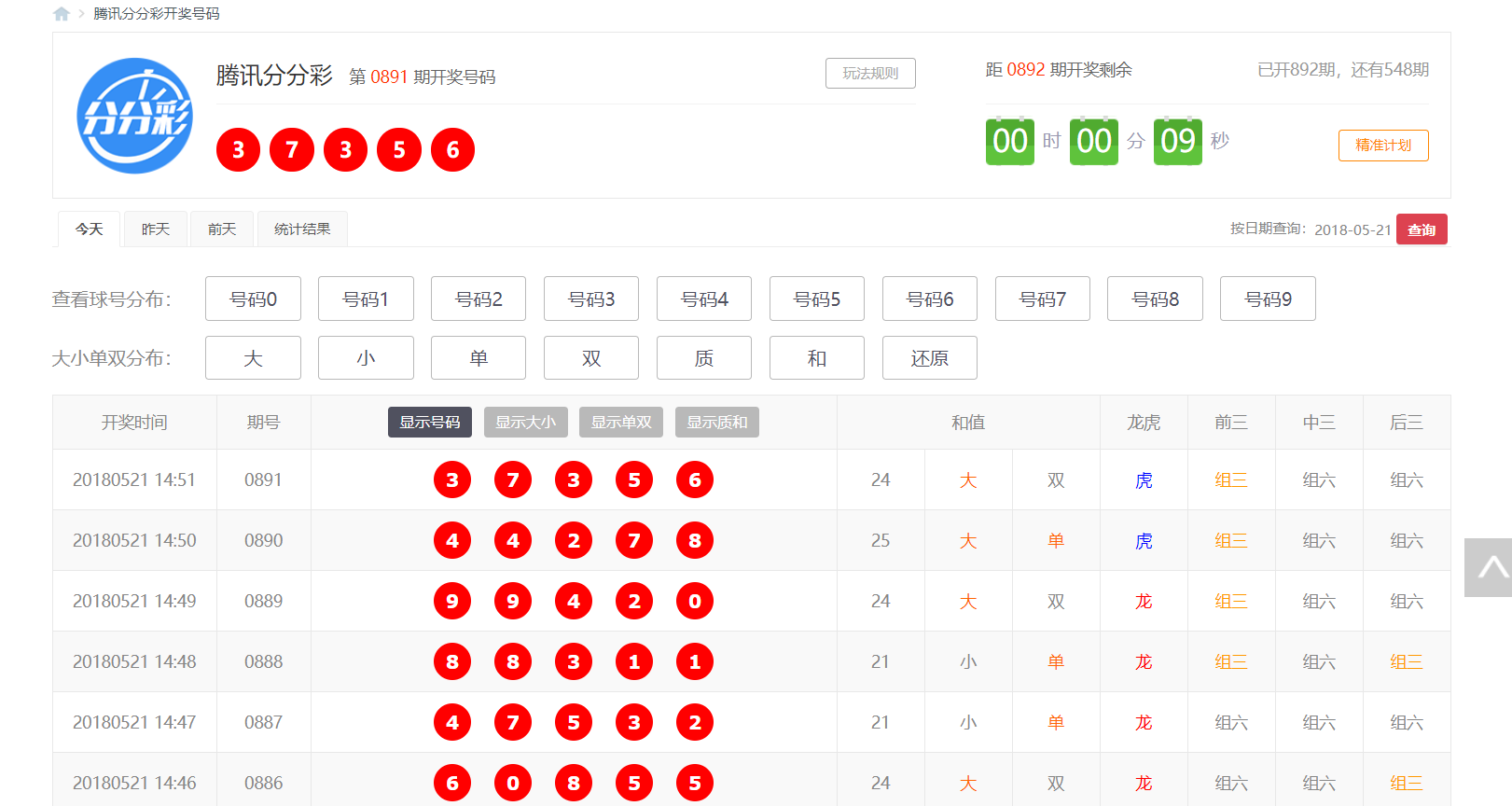Click the scroll-to-top arrow button
This screenshot has width=1512, height=806.
[x=1489, y=567]
